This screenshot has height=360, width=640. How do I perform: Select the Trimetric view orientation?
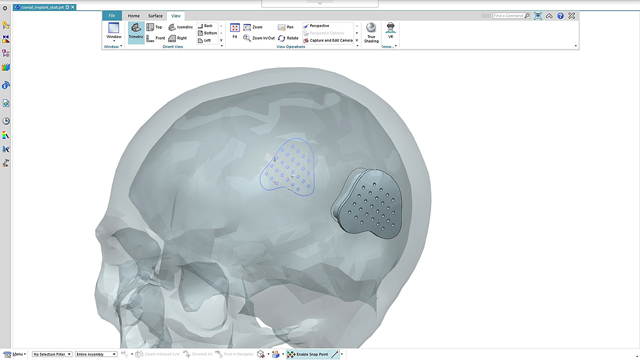tap(136, 32)
